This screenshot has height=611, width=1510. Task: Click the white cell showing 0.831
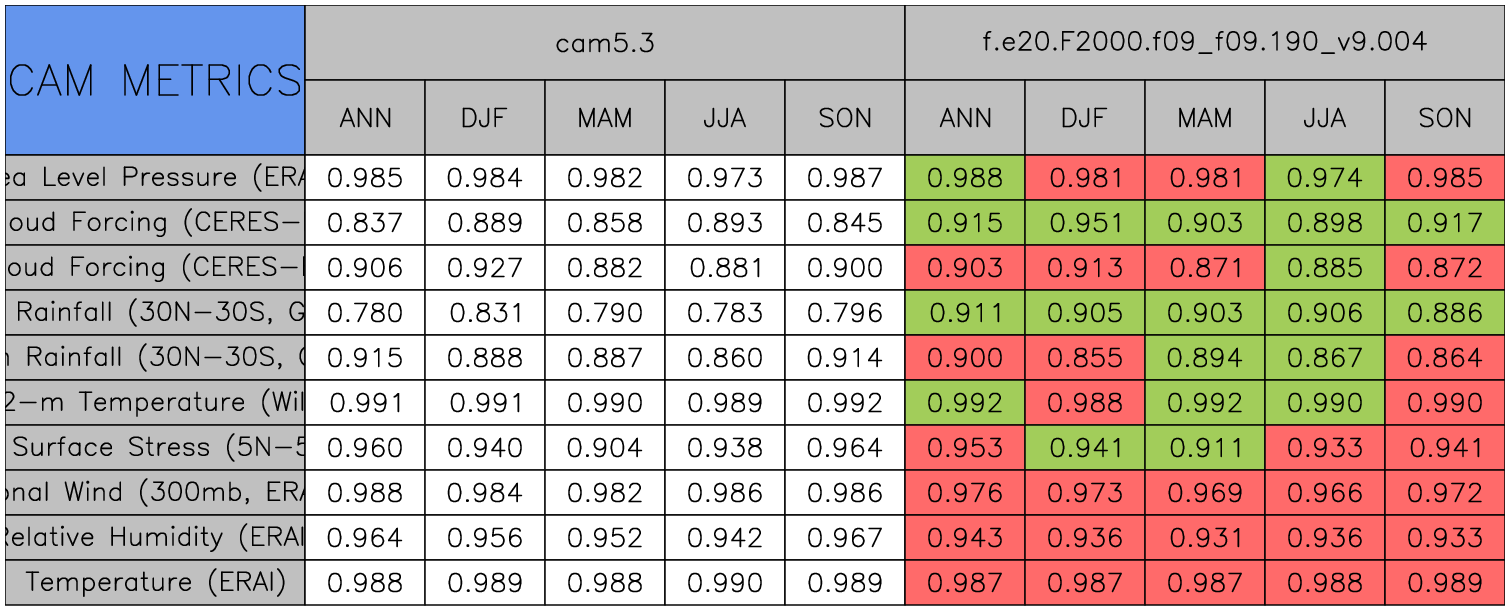[x=485, y=313]
